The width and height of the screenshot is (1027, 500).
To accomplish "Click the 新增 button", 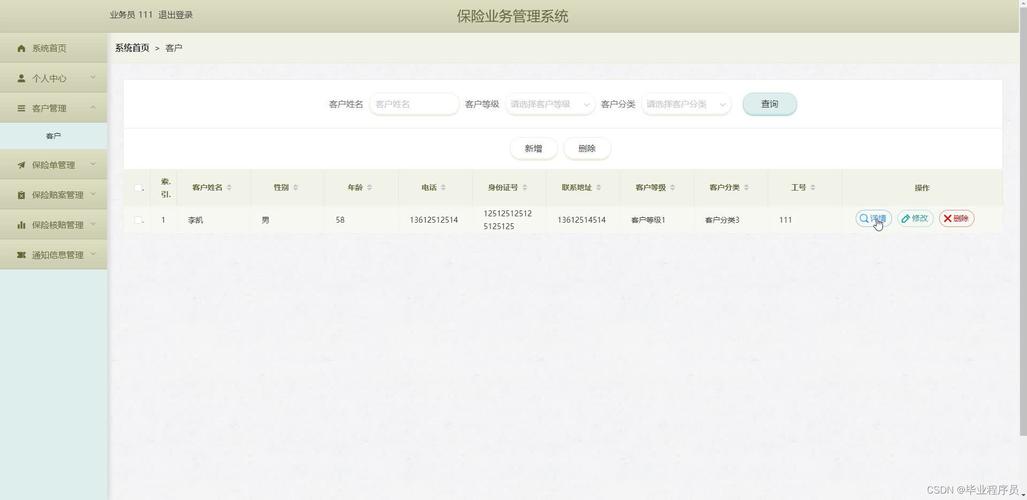I will (x=533, y=149).
